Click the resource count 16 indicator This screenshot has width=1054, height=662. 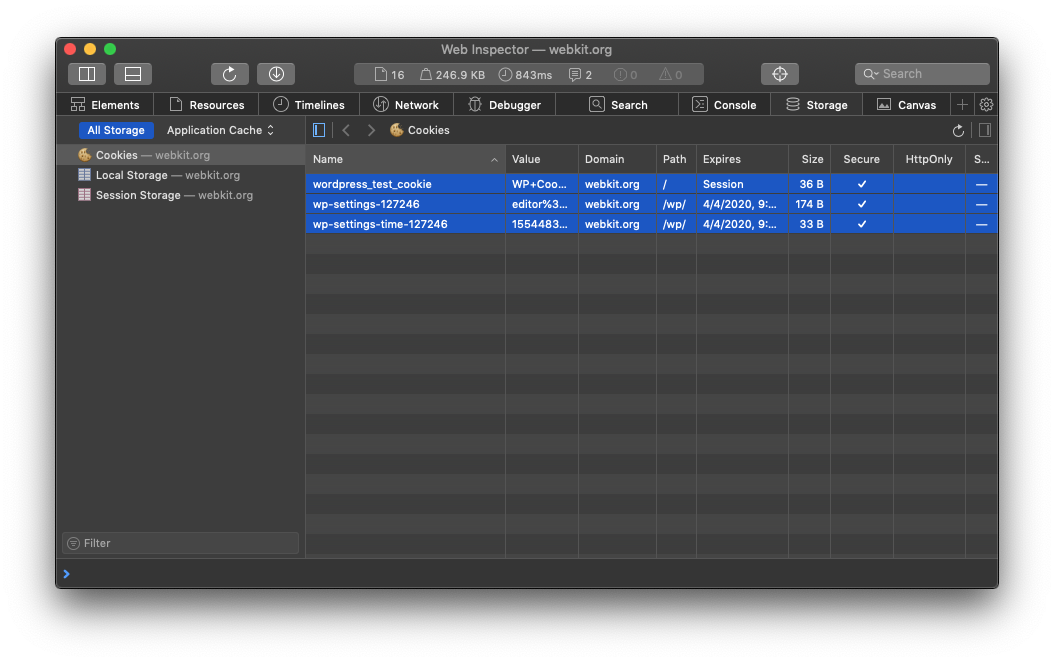point(390,75)
